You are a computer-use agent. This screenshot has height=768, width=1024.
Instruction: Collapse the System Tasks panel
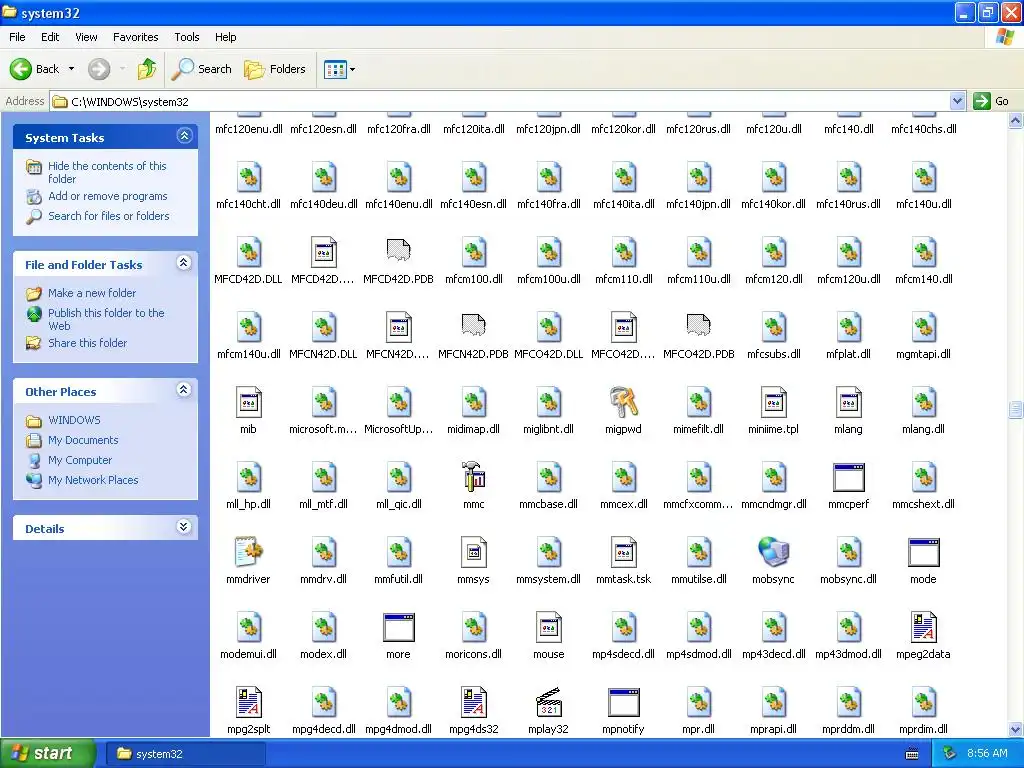184,136
